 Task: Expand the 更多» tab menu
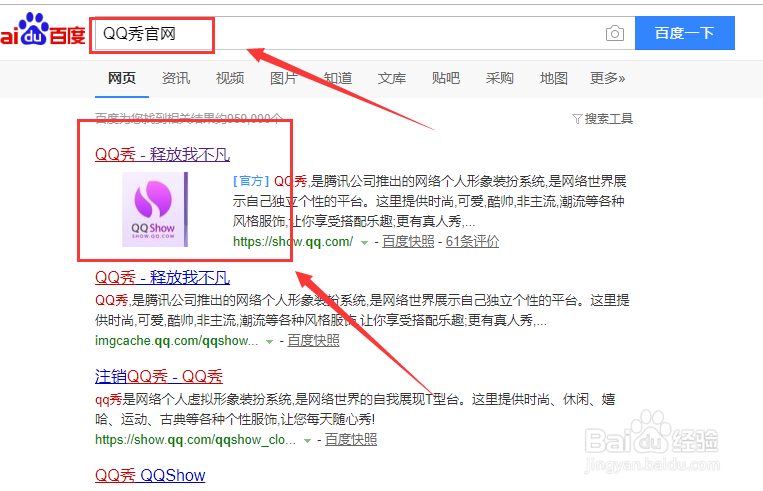tap(607, 78)
